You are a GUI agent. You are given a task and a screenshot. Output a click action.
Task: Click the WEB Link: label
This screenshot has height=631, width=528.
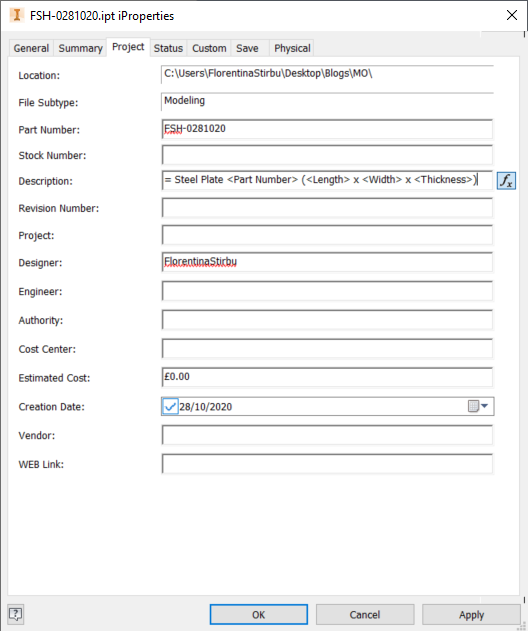coord(41,464)
